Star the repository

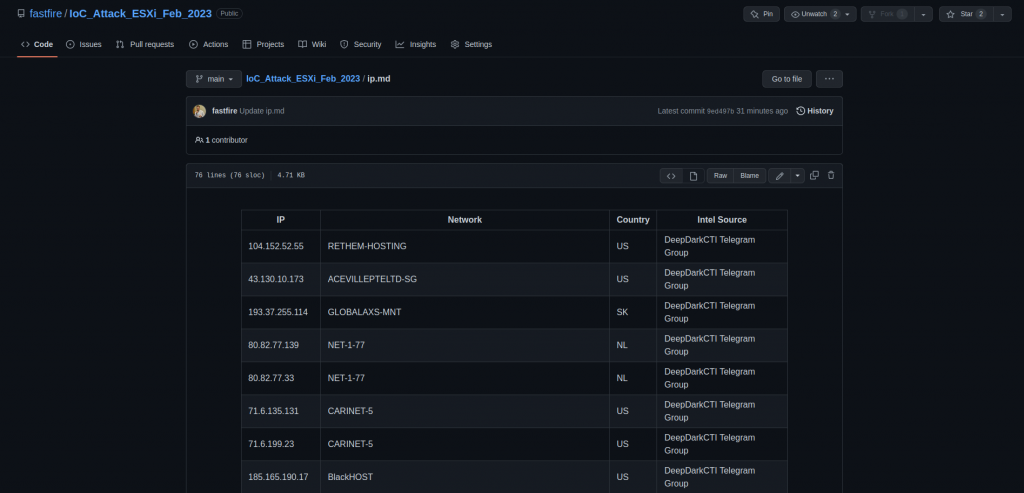coord(967,14)
